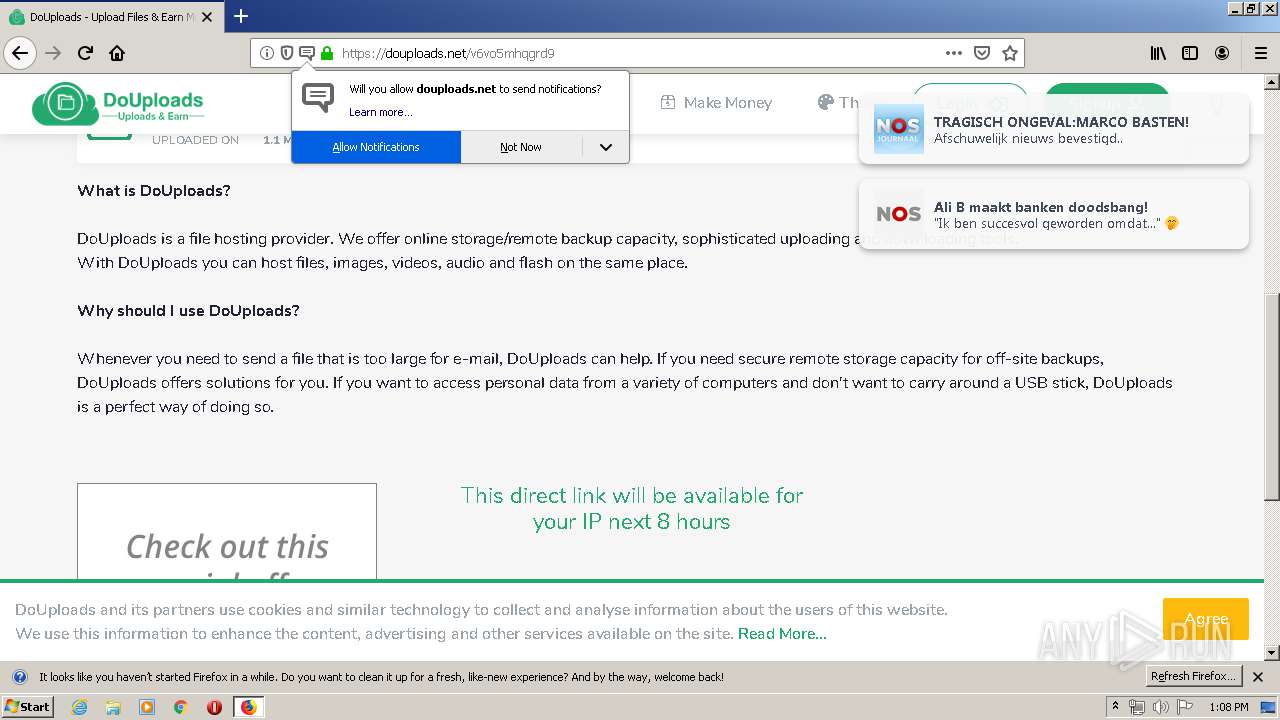
Task: Launch Chrome from the taskbar
Action: coord(180,707)
